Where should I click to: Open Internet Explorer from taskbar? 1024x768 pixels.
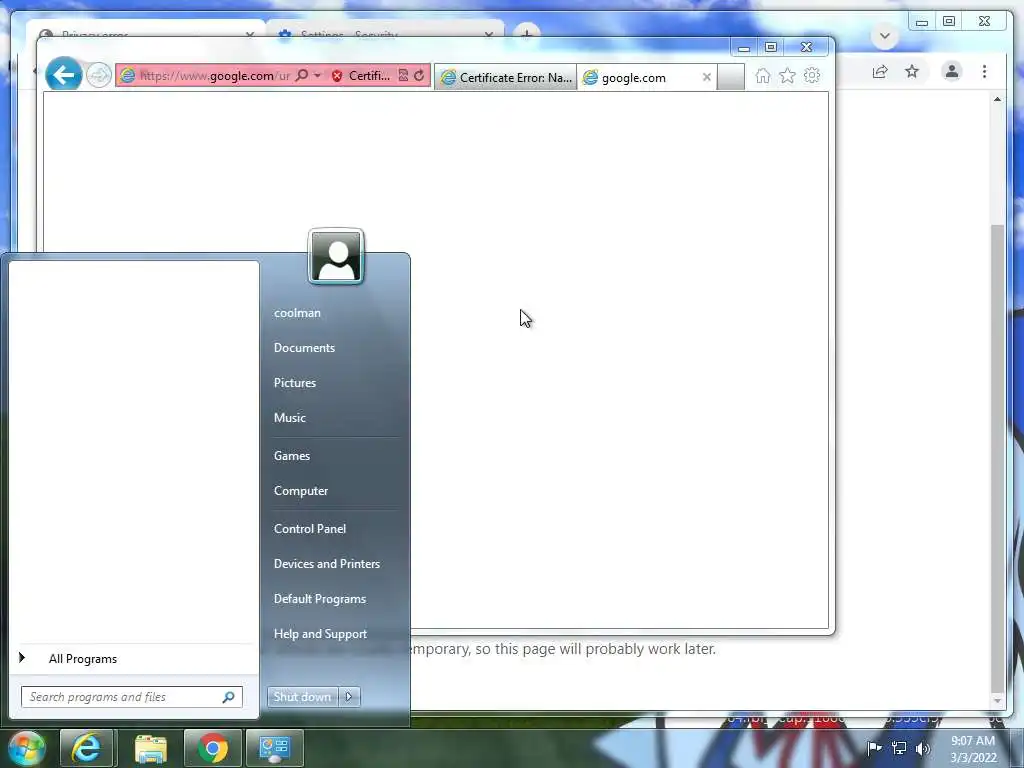pos(86,748)
